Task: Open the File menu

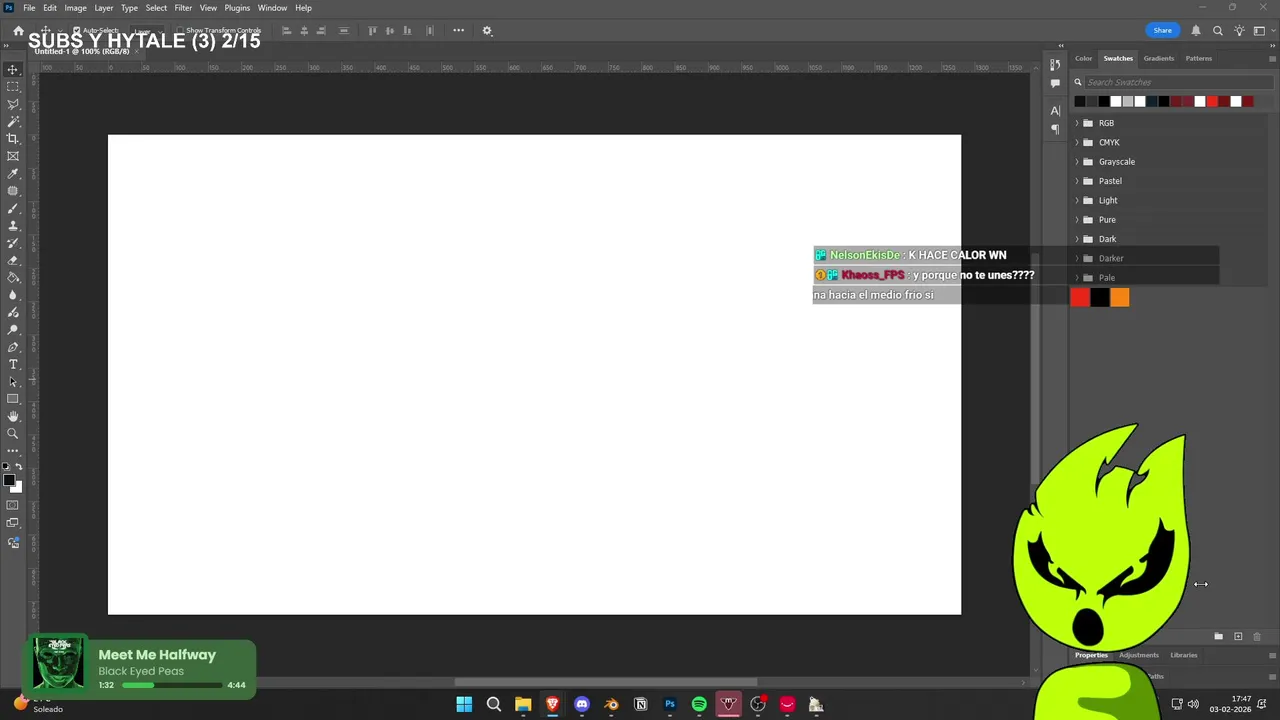Action: (x=29, y=8)
